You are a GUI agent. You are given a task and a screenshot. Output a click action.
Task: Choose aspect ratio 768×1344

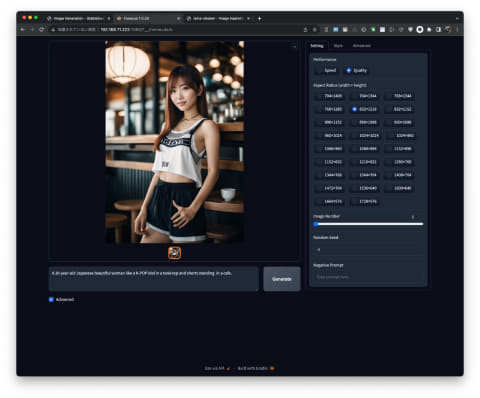click(399, 96)
